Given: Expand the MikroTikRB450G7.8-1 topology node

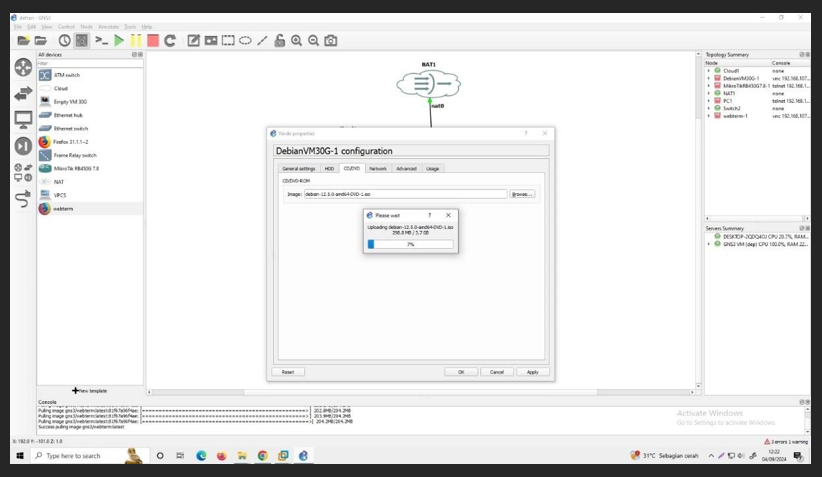Looking at the screenshot, I should point(709,86).
